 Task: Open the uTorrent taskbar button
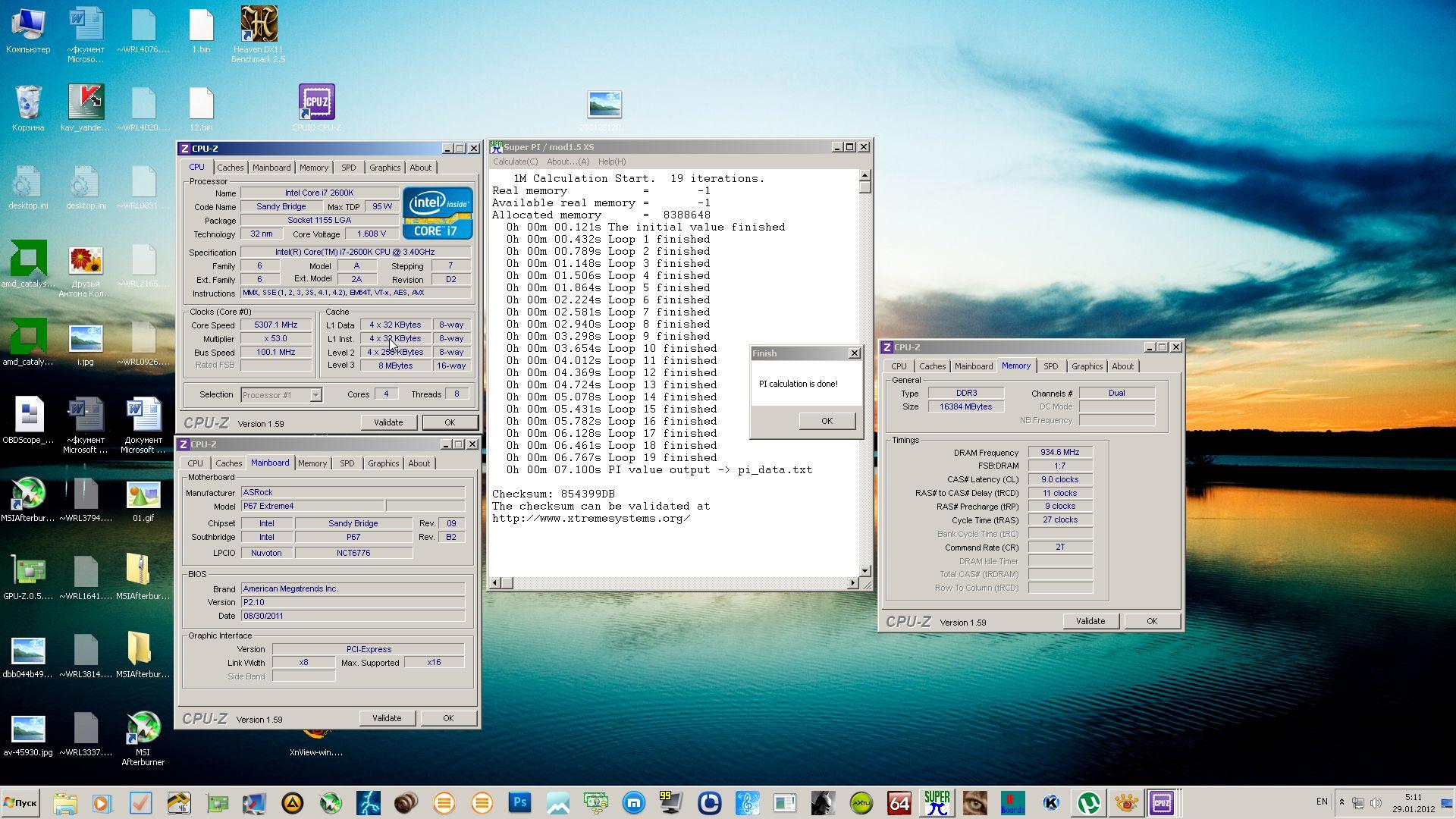tap(1088, 803)
